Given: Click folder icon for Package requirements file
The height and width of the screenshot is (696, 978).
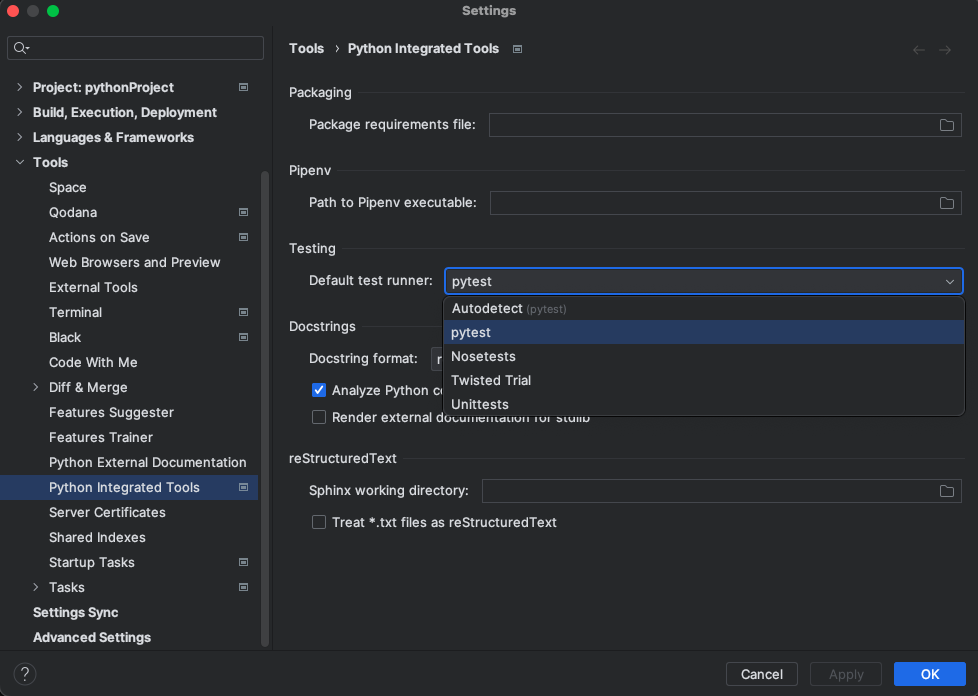Looking at the screenshot, I should click(x=946, y=125).
